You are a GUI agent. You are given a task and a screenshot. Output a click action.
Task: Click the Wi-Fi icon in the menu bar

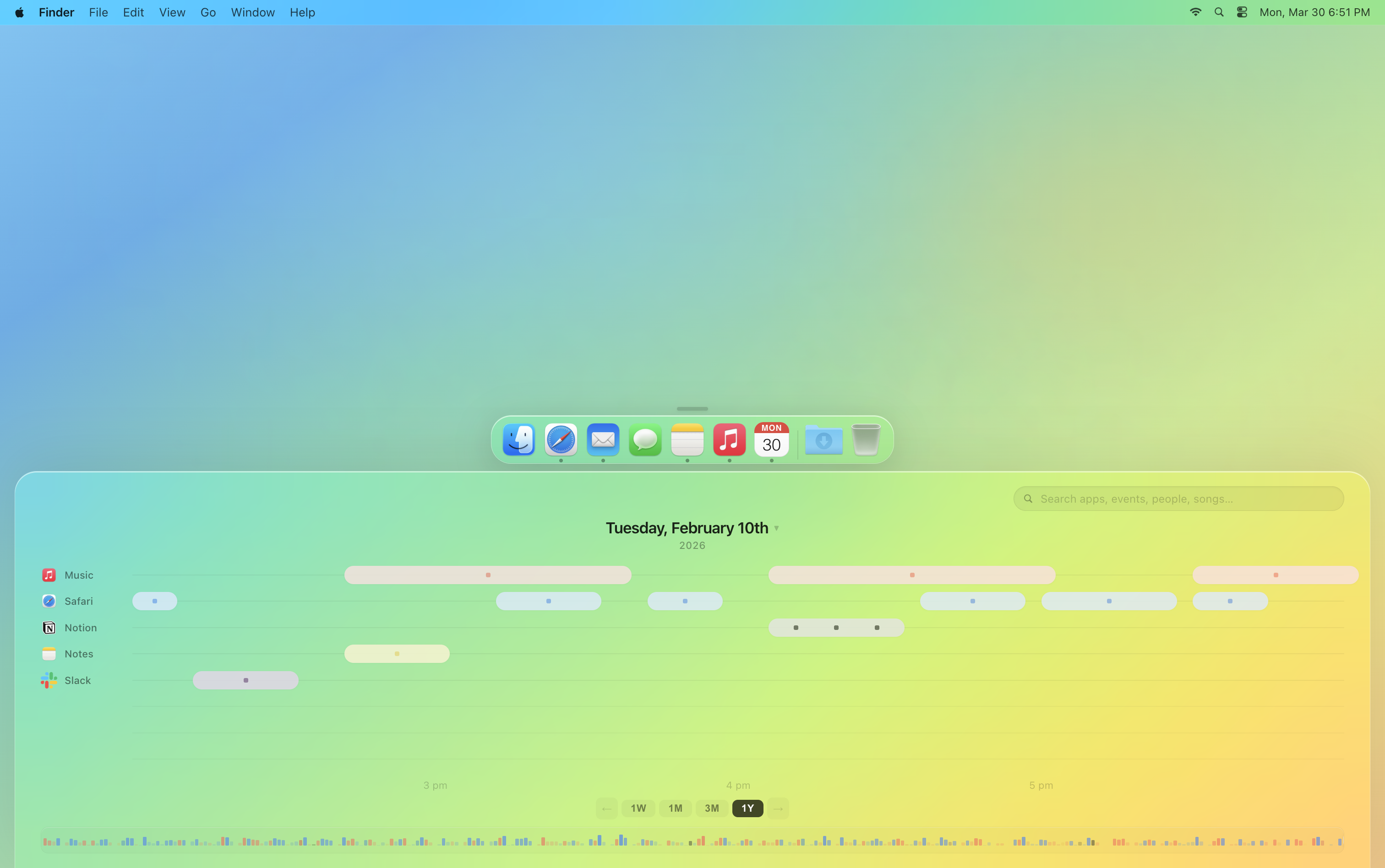[1195, 11]
